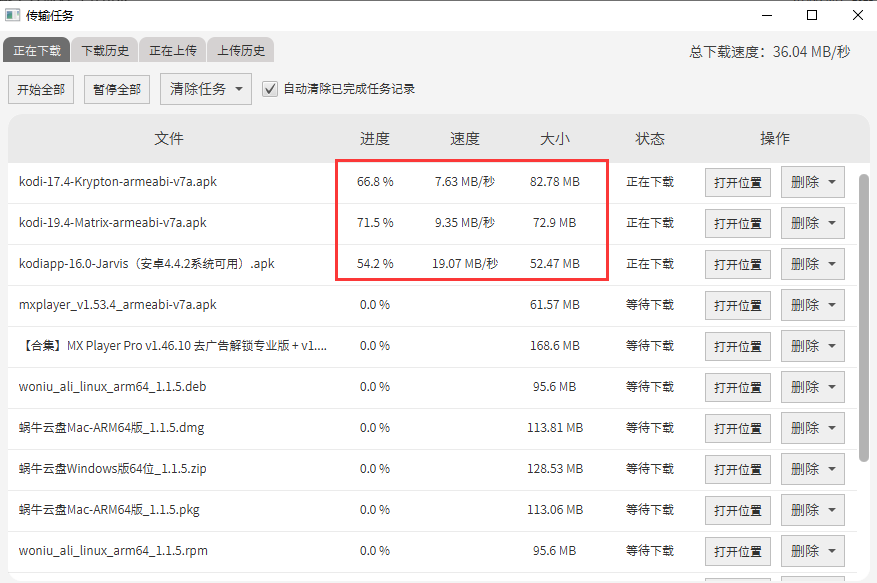877x583 pixels.
Task: Open the 上传历史 tab
Action: click(x=241, y=50)
